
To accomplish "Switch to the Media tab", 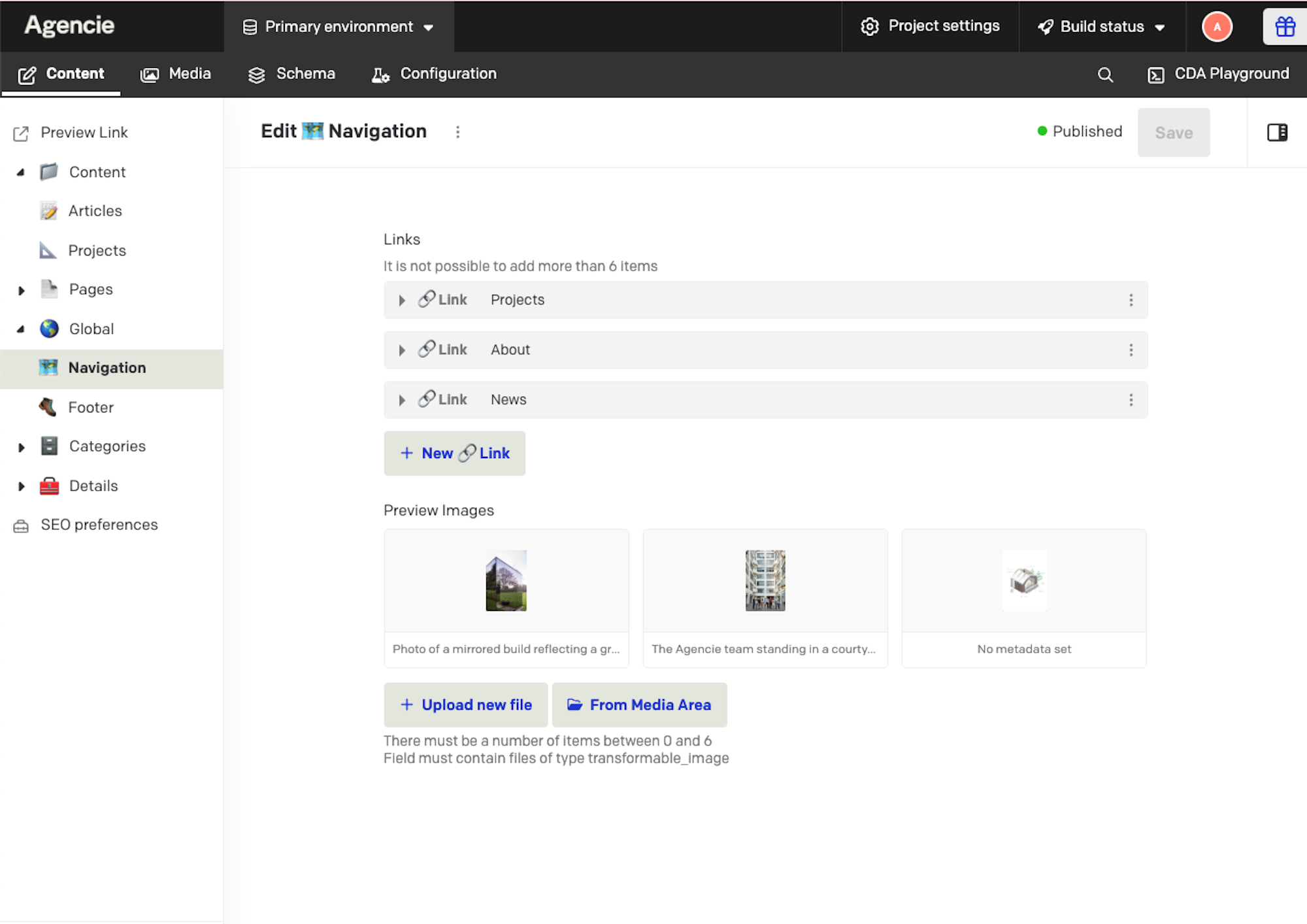I will click(176, 74).
